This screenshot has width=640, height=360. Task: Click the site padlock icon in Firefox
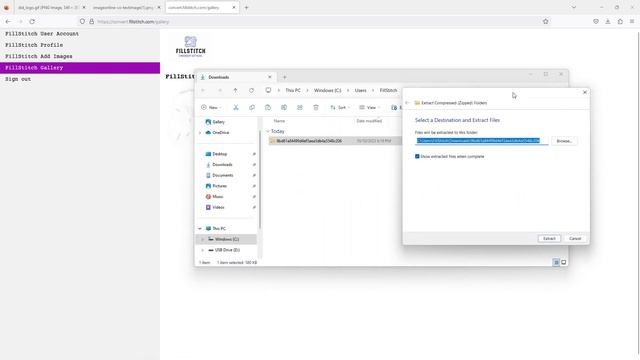[x=91, y=22]
